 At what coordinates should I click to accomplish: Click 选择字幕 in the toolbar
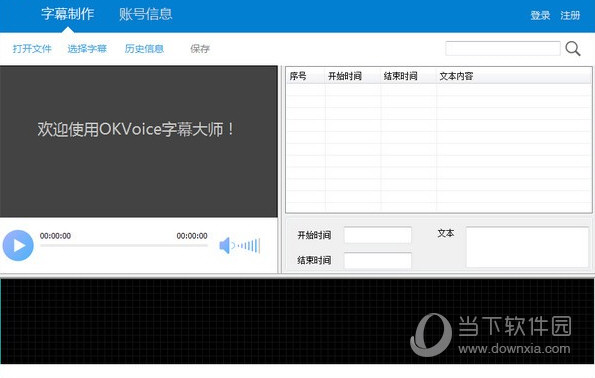(x=87, y=49)
